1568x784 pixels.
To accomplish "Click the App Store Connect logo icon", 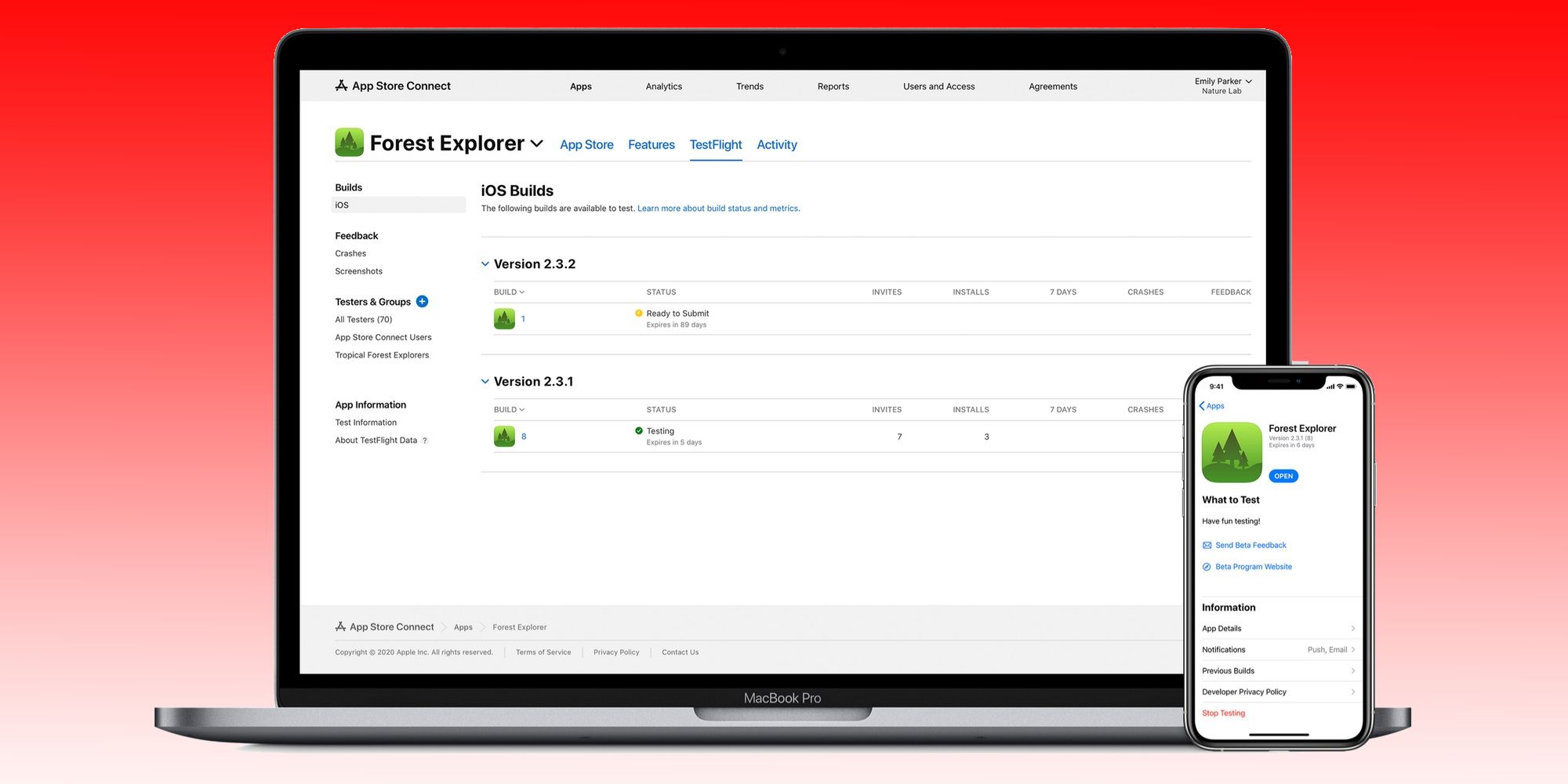I will point(342,85).
